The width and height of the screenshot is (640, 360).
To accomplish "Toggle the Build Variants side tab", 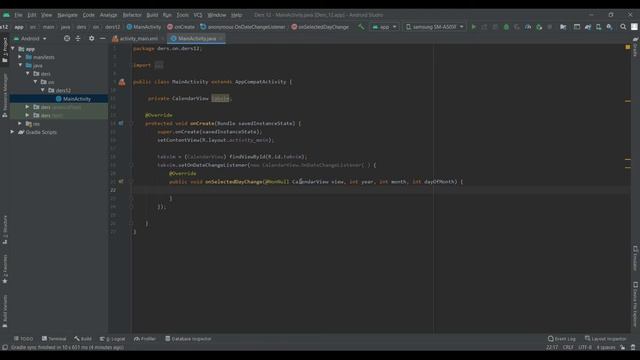I will pos(5,311).
